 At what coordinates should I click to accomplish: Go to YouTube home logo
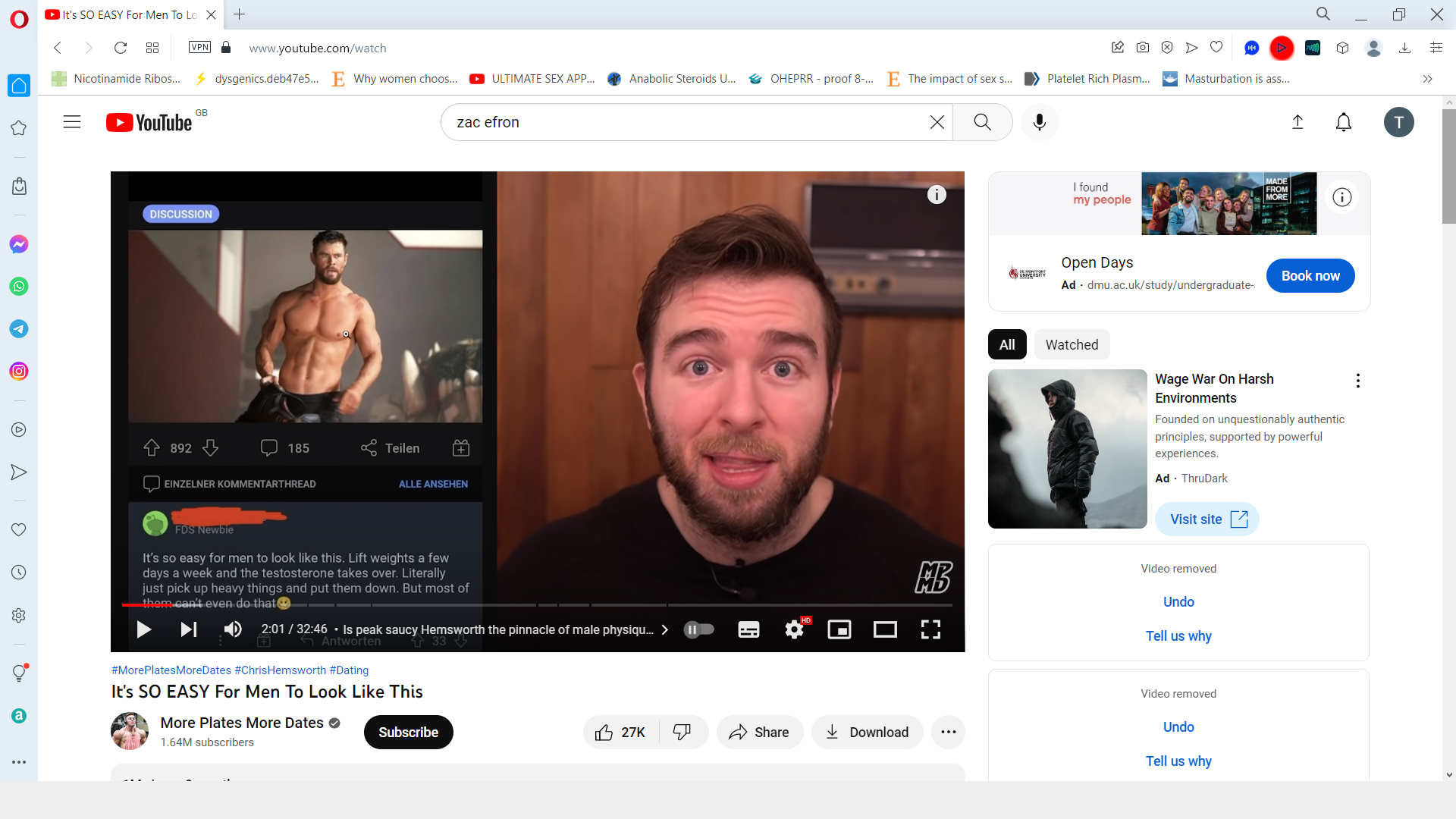(149, 122)
